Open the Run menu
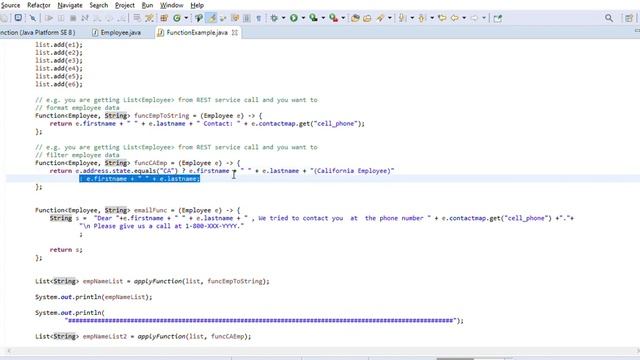640x360 pixels. pyautogui.click(x=147, y=5)
